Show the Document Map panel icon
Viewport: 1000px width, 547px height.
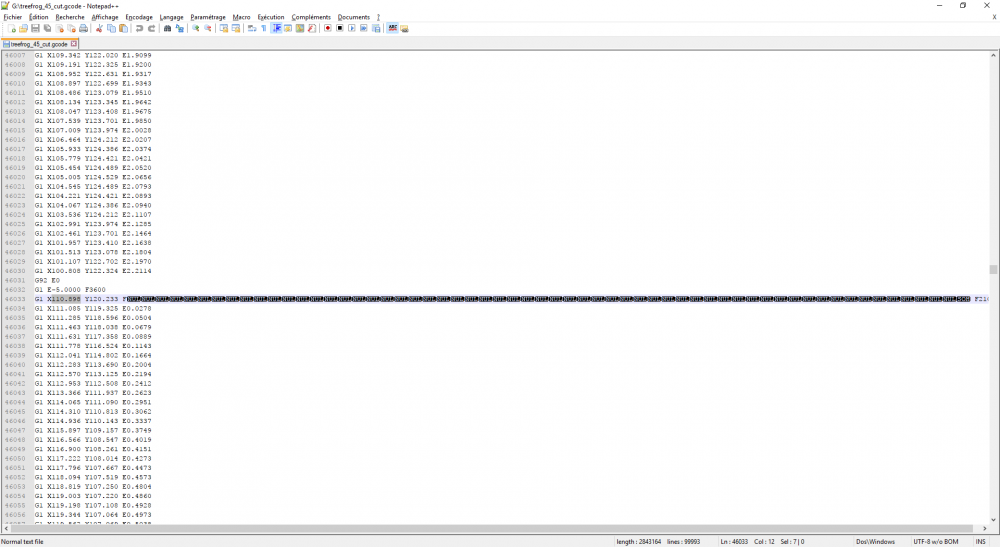300,28
